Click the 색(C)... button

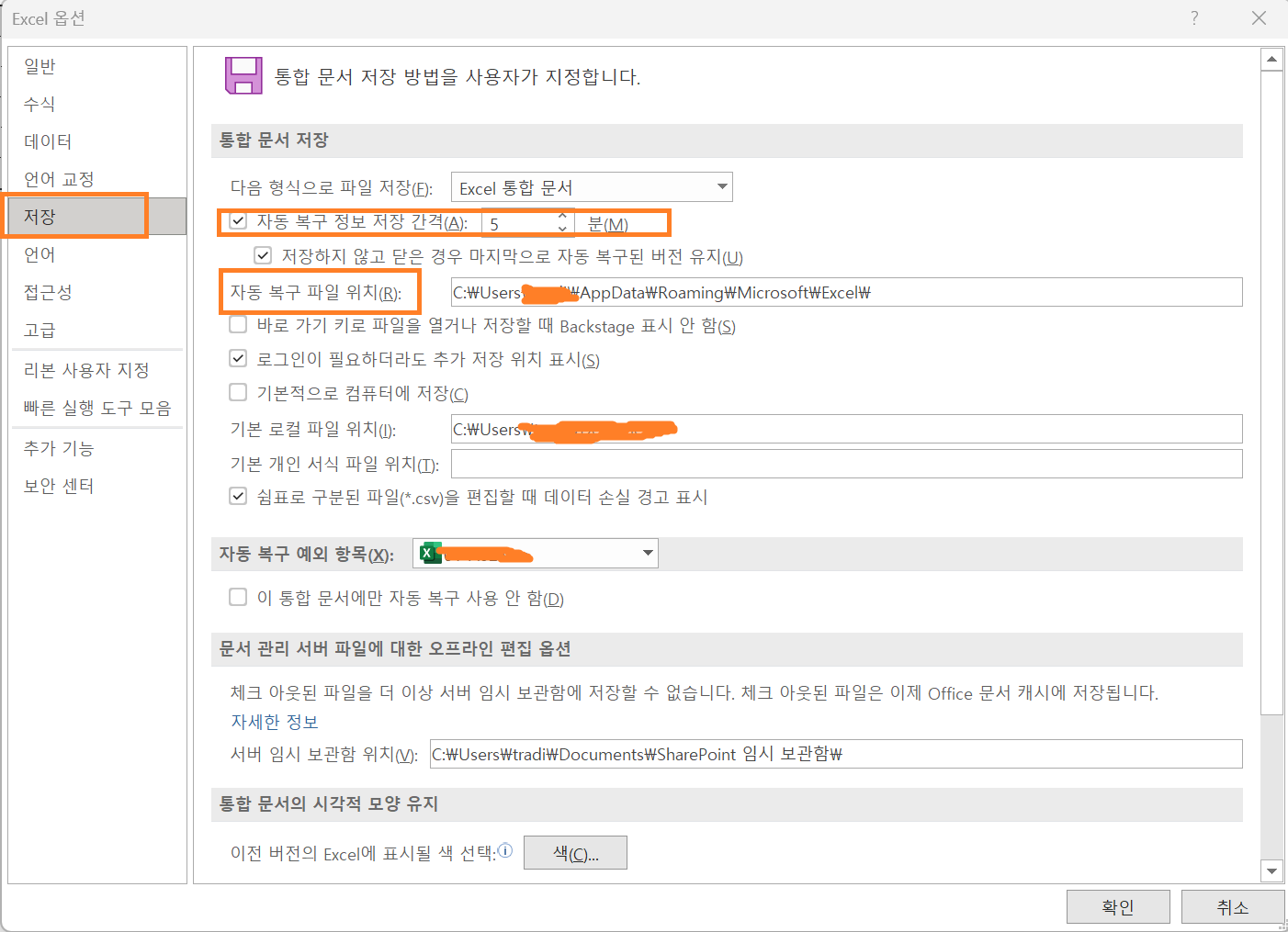click(575, 852)
